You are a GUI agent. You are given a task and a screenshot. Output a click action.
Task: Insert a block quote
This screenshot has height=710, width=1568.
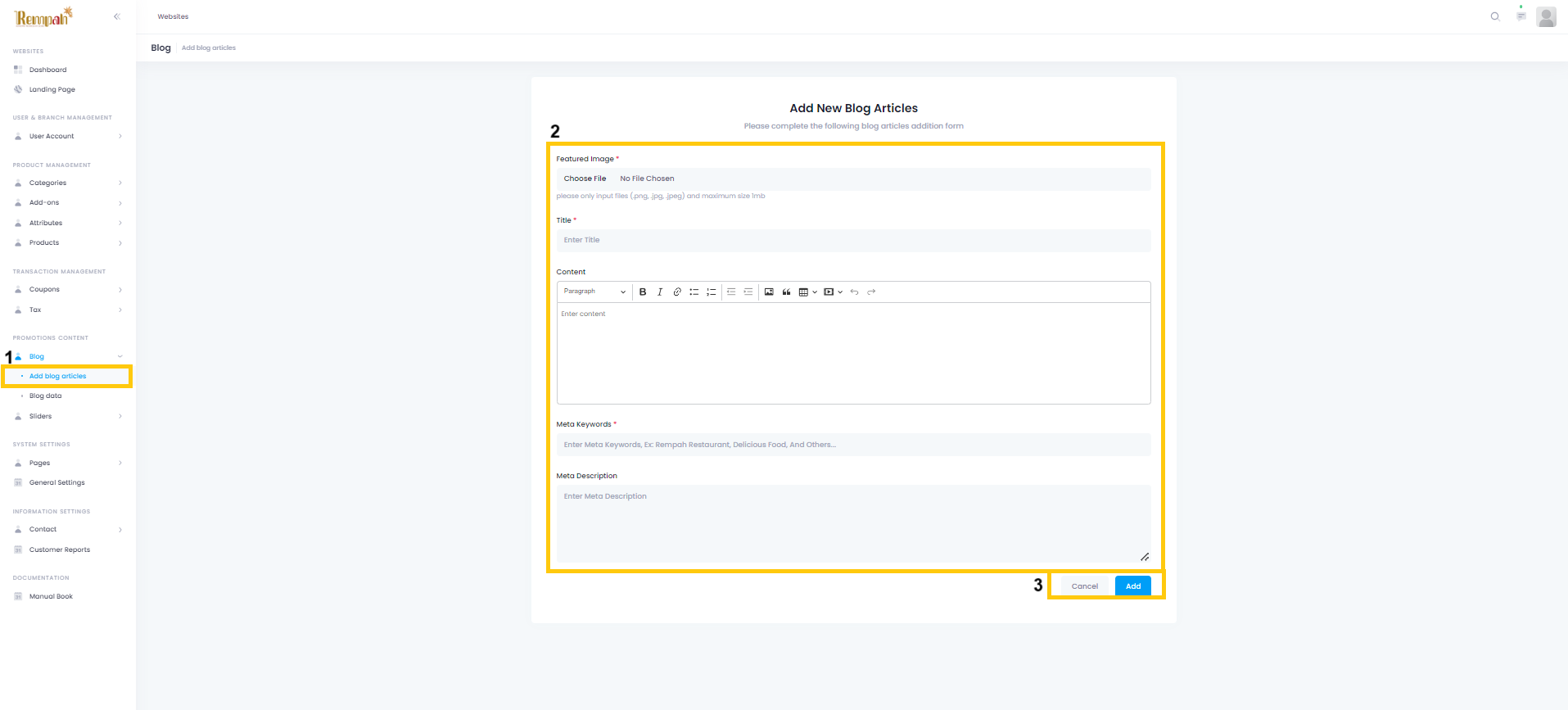(786, 292)
